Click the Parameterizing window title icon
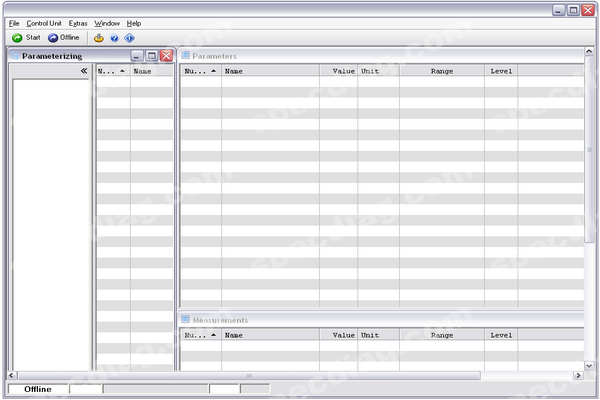Screen dimensions: 600x400 [15, 57]
